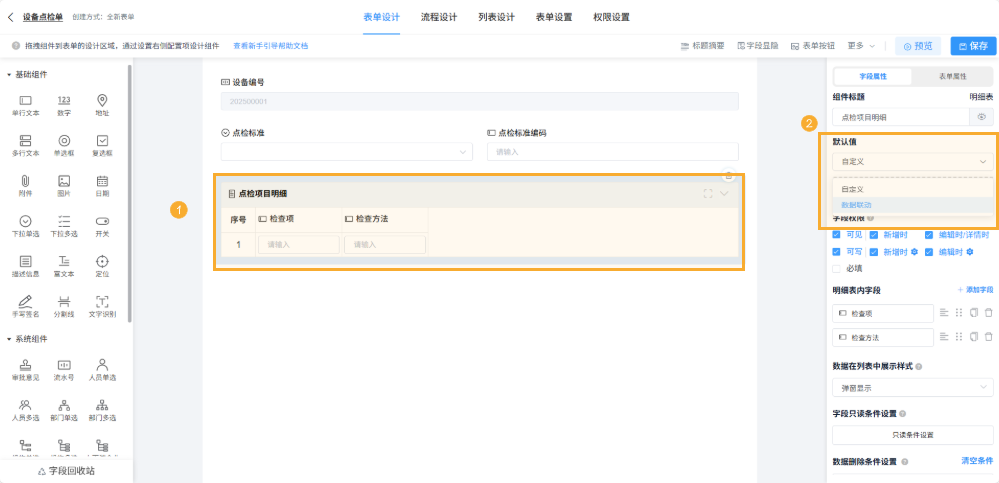Choose 自定义 option in the dropdown list
Image resolution: width=999 pixels, height=483 pixels.
click(912, 189)
